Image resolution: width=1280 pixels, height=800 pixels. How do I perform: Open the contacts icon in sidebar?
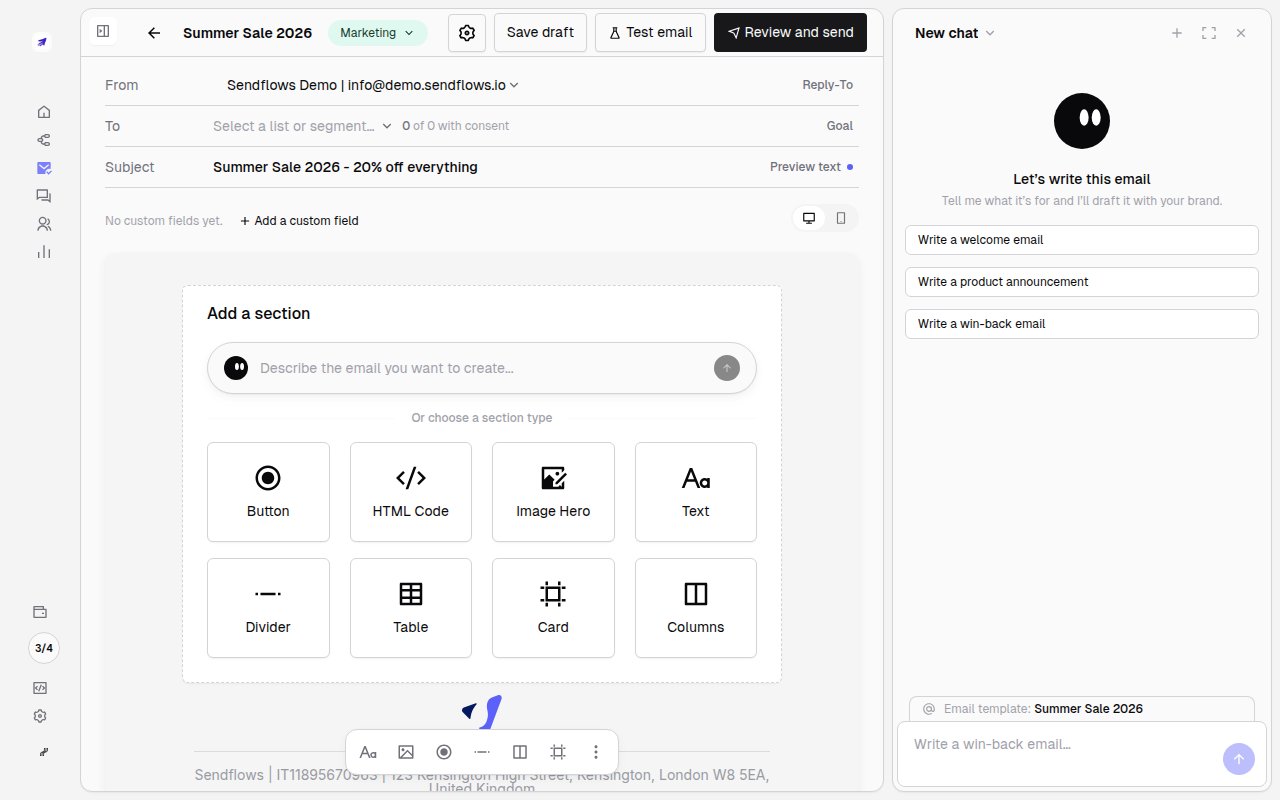click(43, 224)
